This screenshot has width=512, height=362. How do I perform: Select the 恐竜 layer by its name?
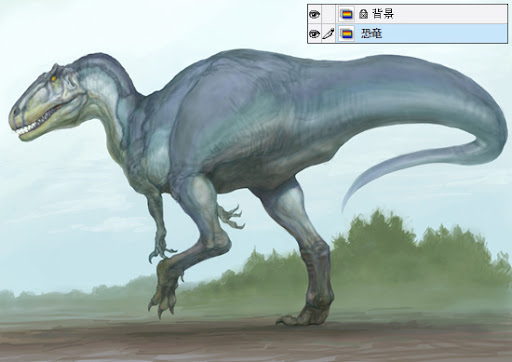point(372,34)
